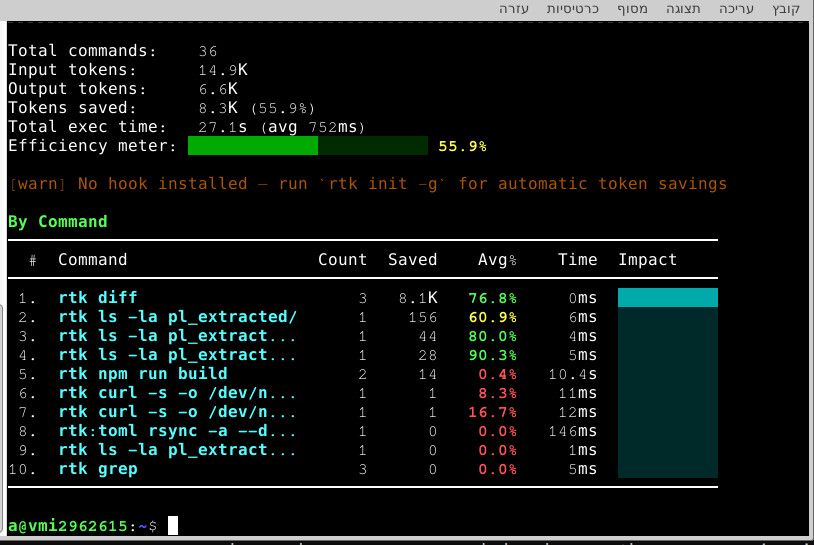The height and width of the screenshot is (545, 814).
Task: Click the 'Efficiency meter:' label
Action: [92, 146]
